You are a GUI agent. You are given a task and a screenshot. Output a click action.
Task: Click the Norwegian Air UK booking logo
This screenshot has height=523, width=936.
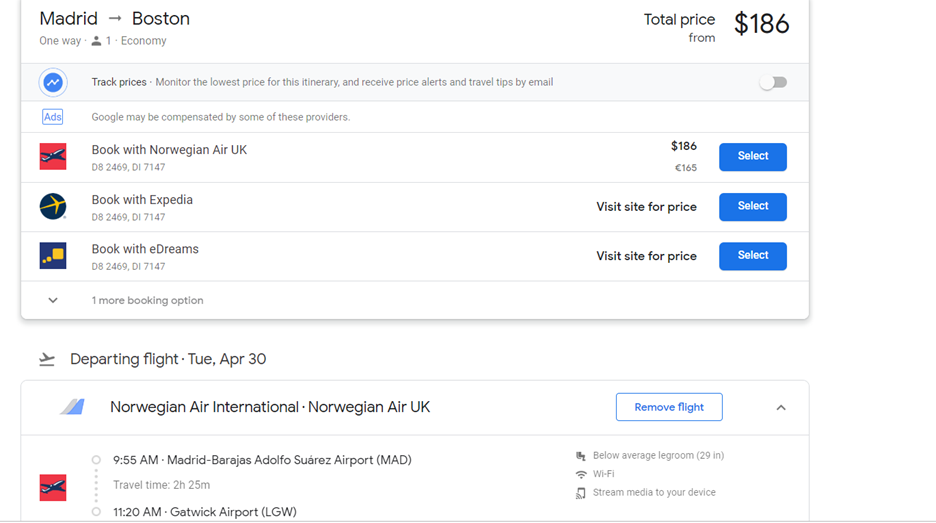tap(53, 157)
